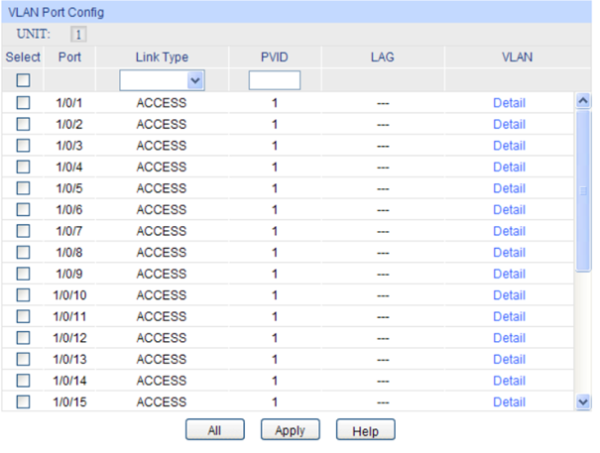View VLAN Detail for port 1/0/4

(x=509, y=167)
